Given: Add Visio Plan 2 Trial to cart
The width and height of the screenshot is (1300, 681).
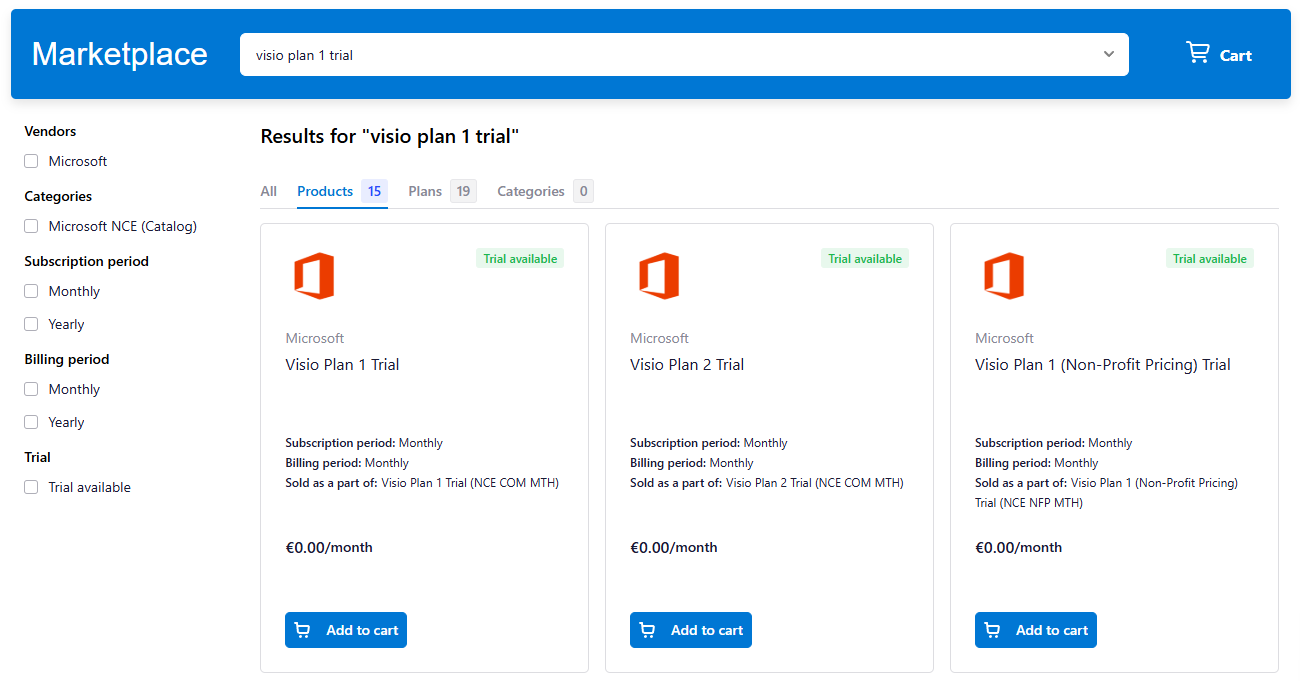Looking at the screenshot, I should pyautogui.click(x=691, y=630).
